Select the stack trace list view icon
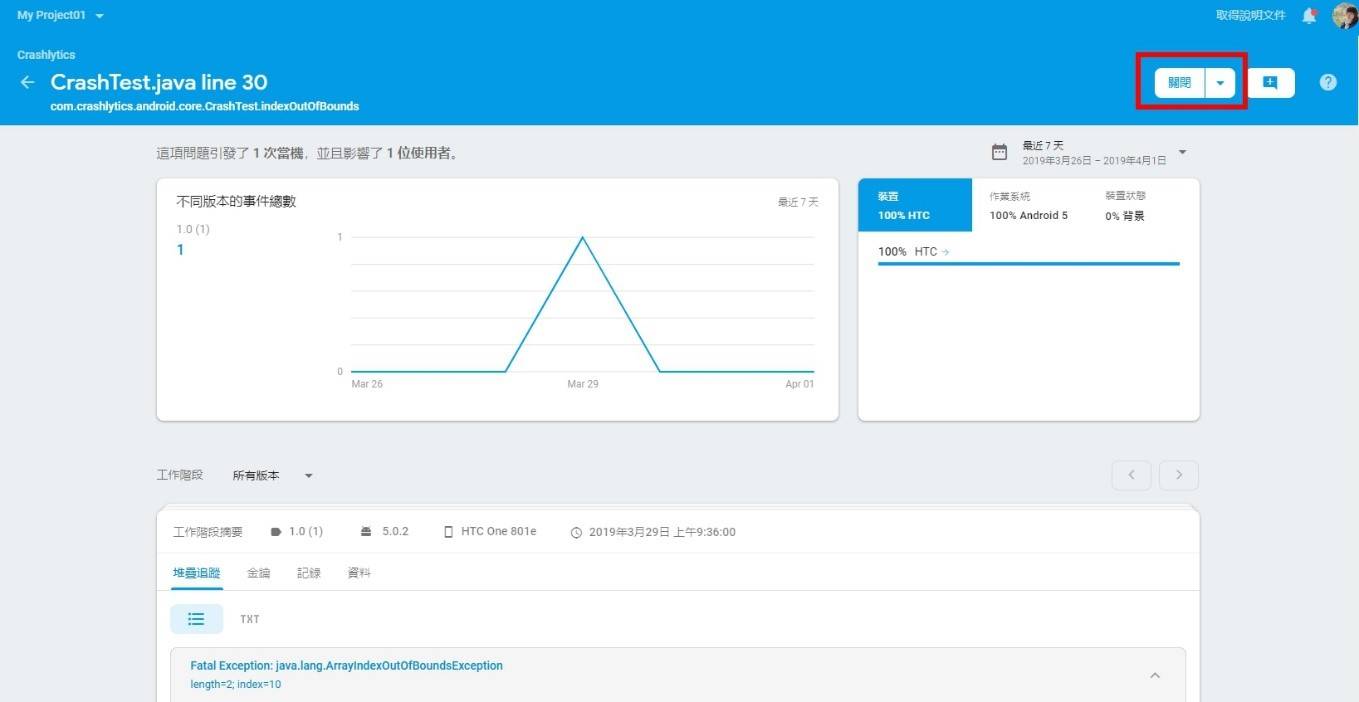1359x702 pixels. (196, 619)
